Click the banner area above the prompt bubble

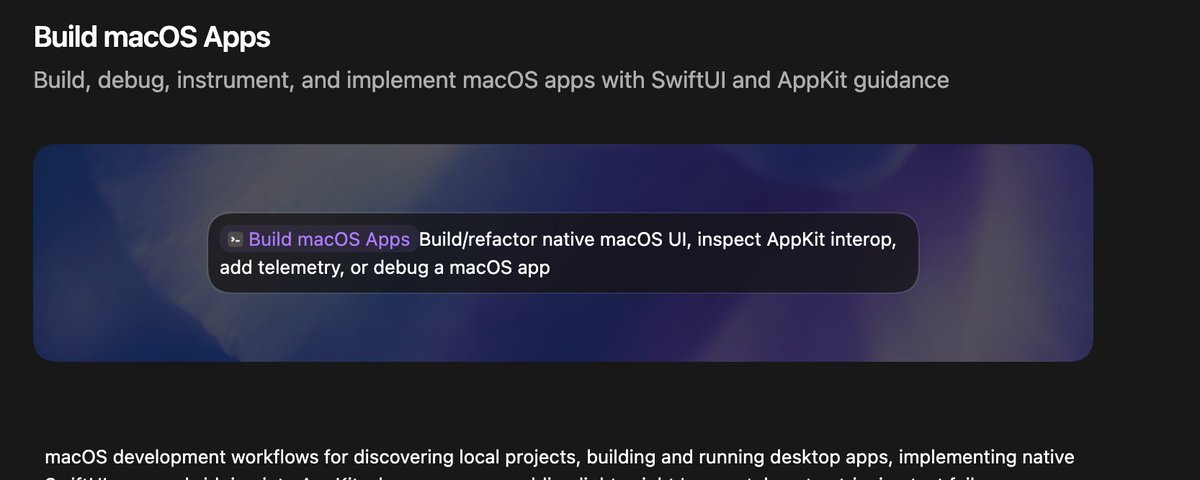(x=563, y=178)
